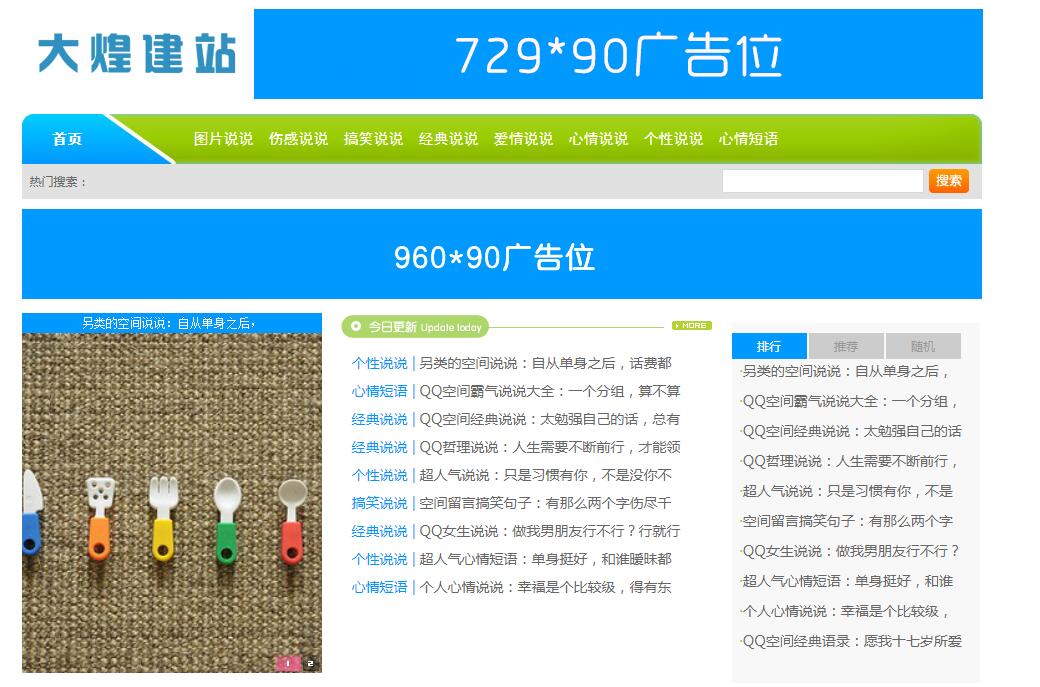Image resolution: width=1040 pixels, height=687 pixels.
Task: Switch to the 排行 tab
Action: pyautogui.click(x=769, y=346)
